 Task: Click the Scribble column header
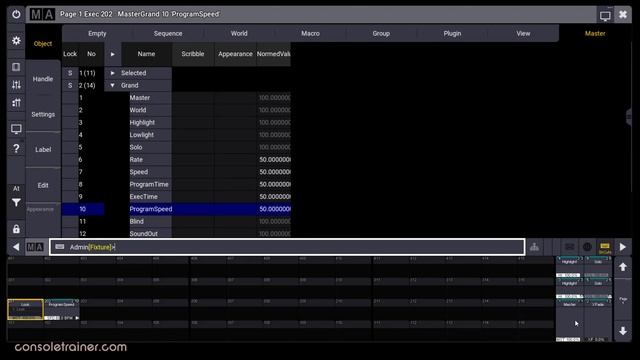tap(193, 54)
